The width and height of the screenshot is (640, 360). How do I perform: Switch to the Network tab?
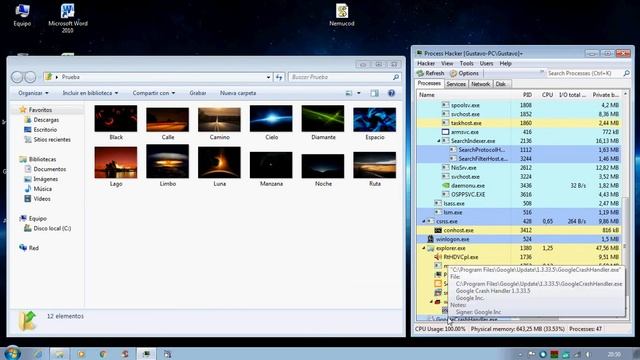(480, 84)
